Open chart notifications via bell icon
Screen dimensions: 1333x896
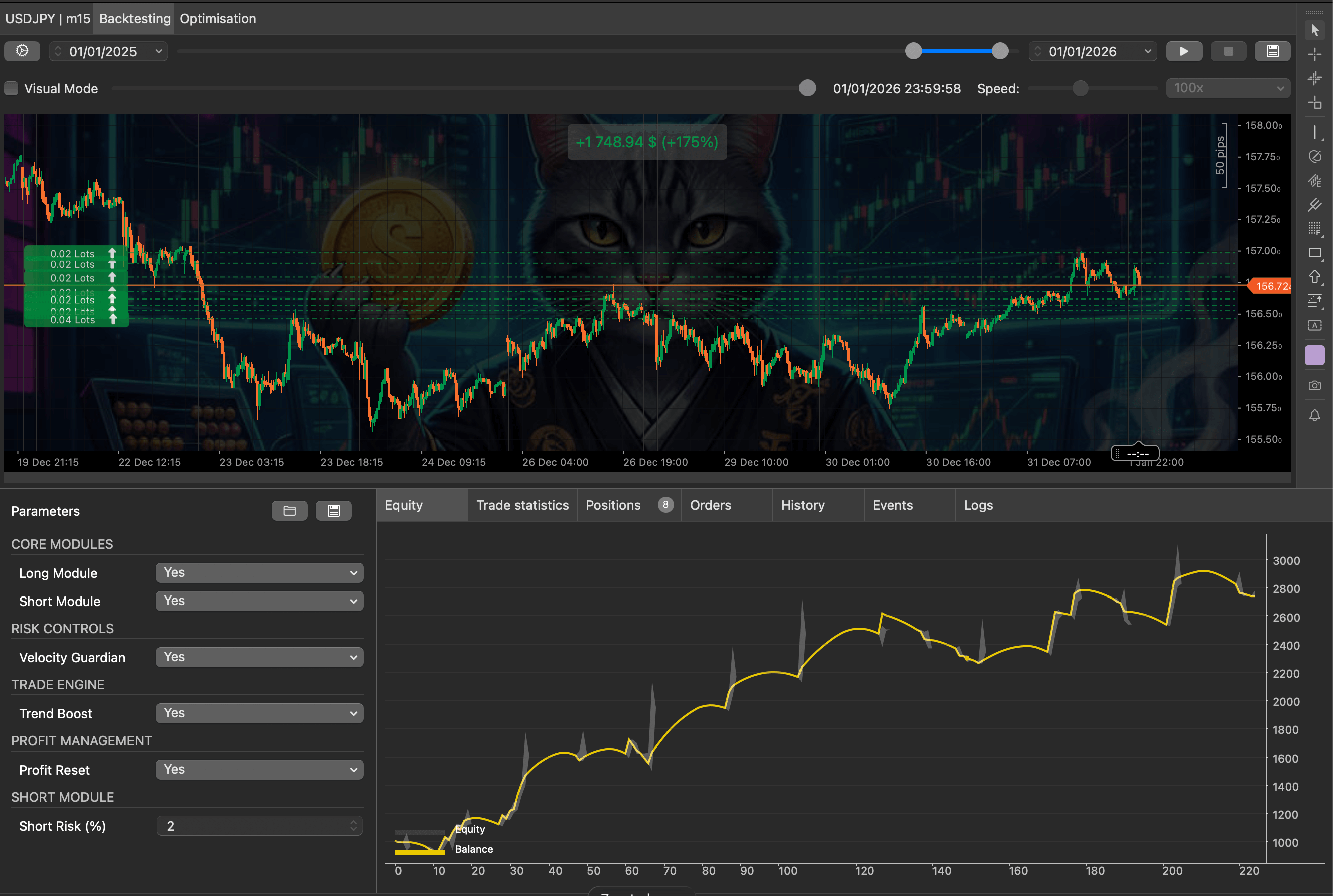[1315, 415]
